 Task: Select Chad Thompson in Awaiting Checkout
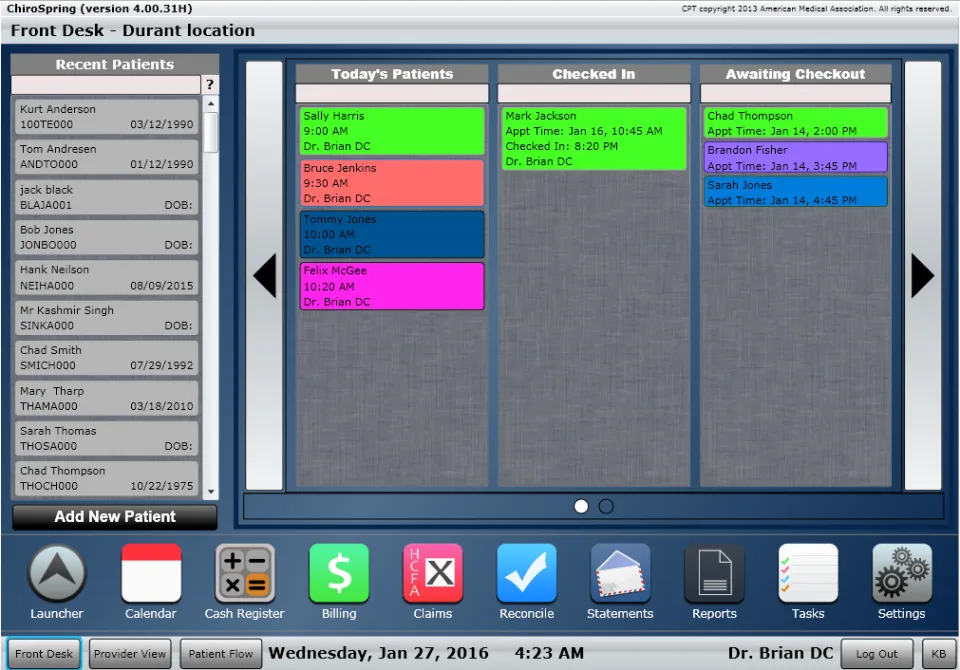click(795, 123)
